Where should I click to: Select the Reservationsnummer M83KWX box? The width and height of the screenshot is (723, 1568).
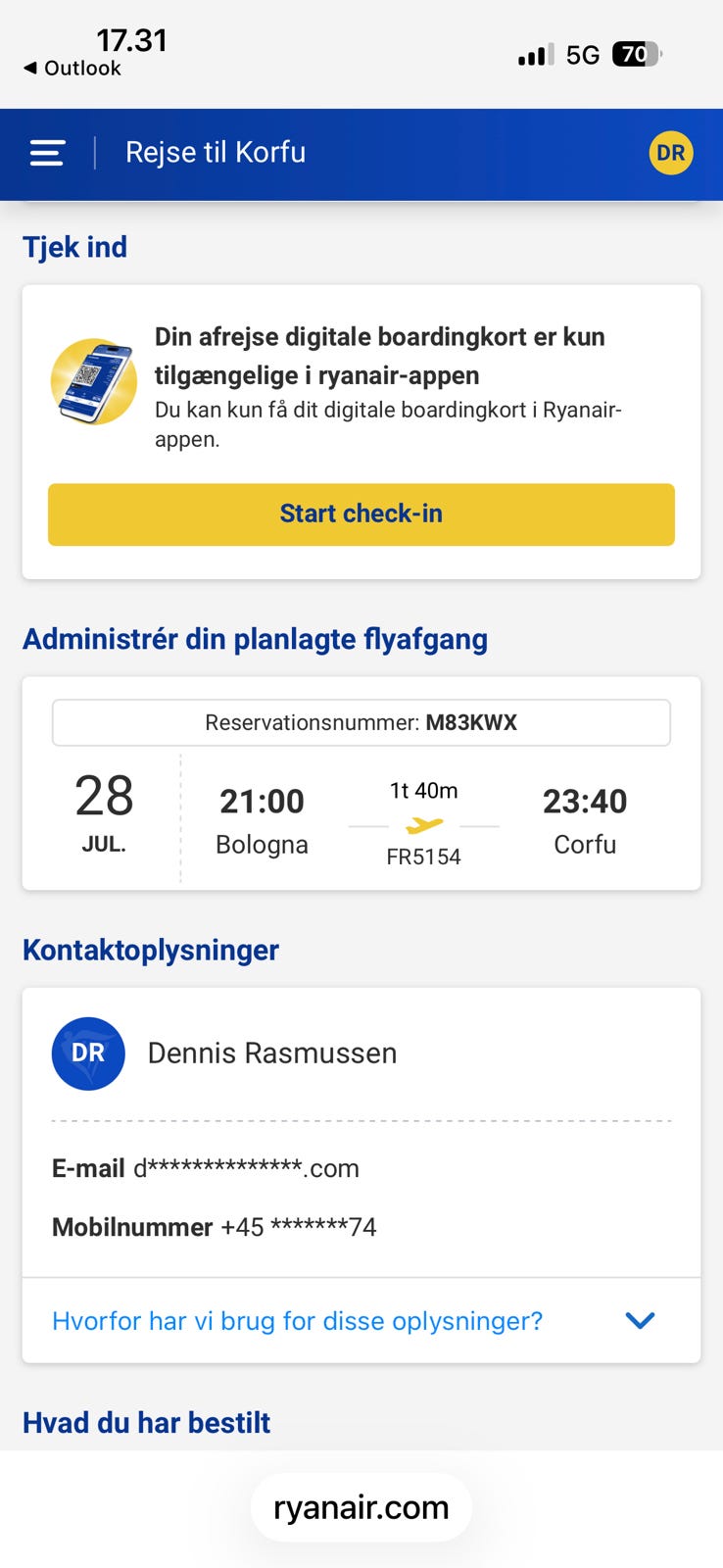click(x=361, y=723)
